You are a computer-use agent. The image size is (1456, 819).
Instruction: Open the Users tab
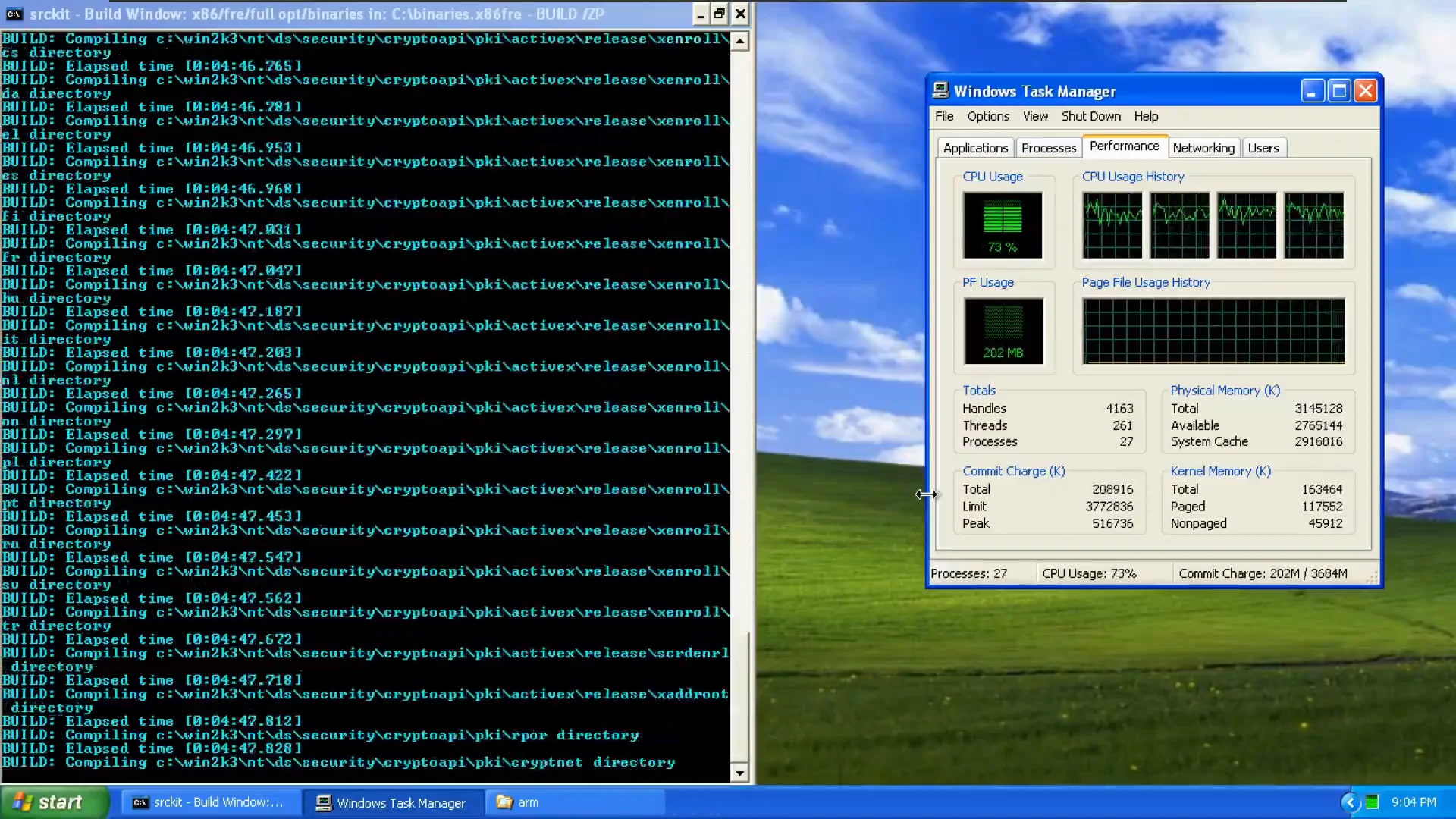coord(1263,148)
